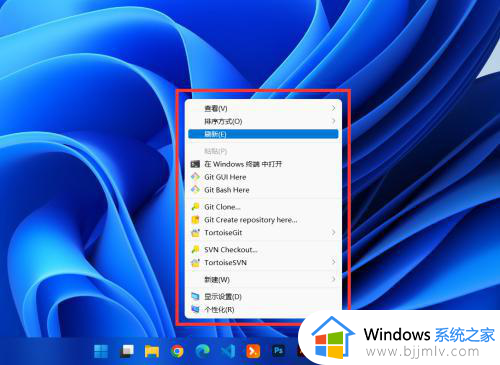The image size is (500, 365).
Task: Click the Git GUI Here icon
Action: tap(195, 177)
